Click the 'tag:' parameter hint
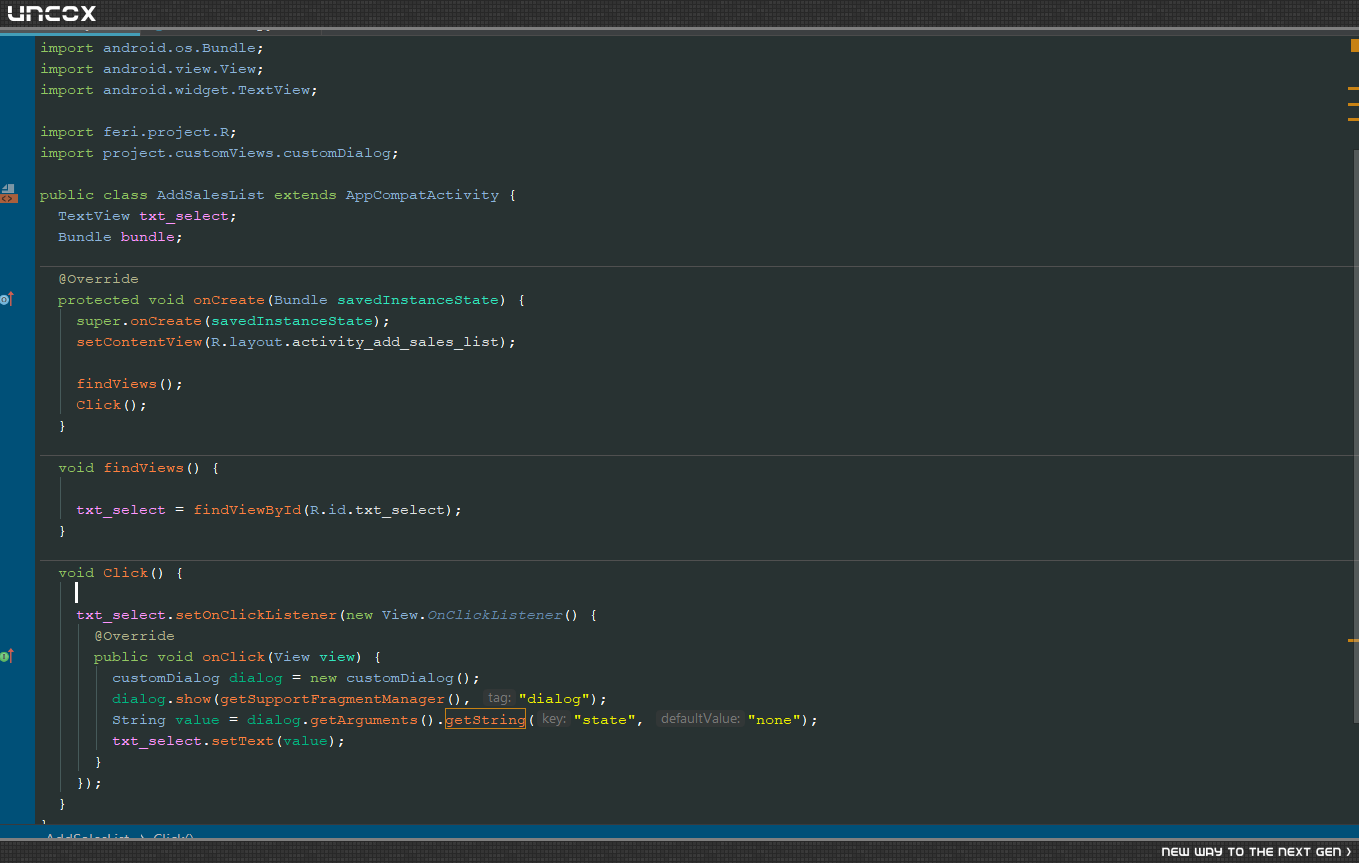The width and height of the screenshot is (1359, 863). pos(499,698)
